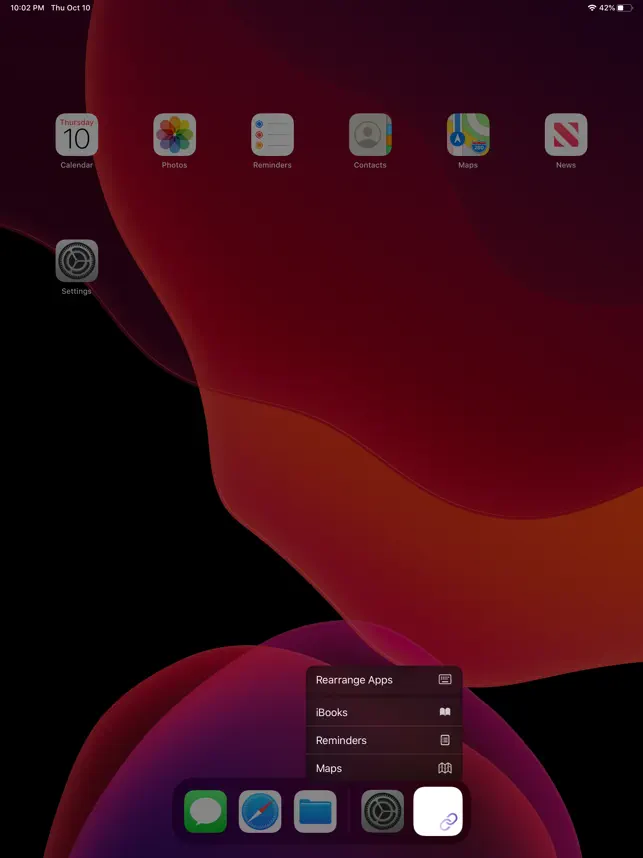This screenshot has height=858, width=643.
Task: Open the Files app in the dock
Action: pyautogui.click(x=315, y=811)
